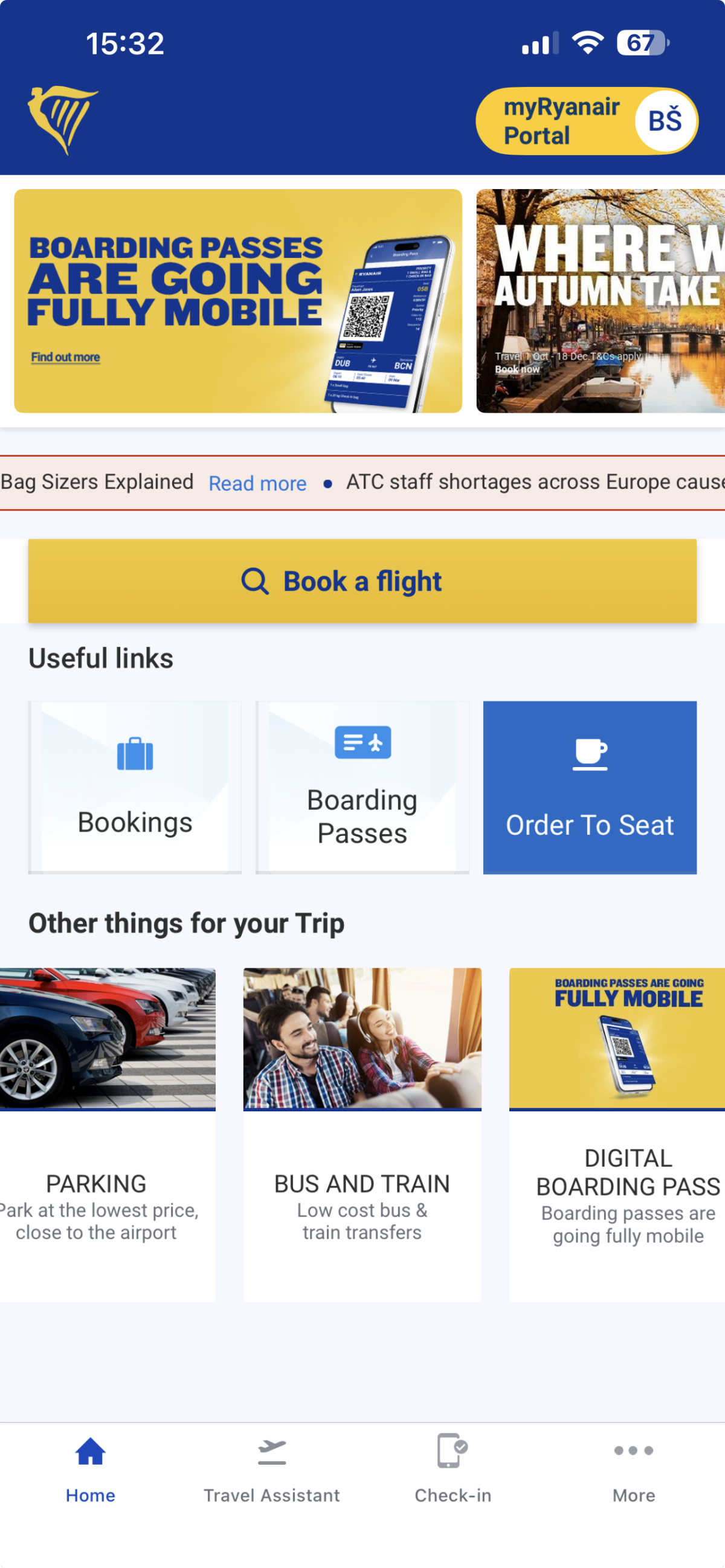Image resolution: width=725 pixels, height=1568 pixels.
Task: Open the BŠ profile avatar
Action: 664,121
